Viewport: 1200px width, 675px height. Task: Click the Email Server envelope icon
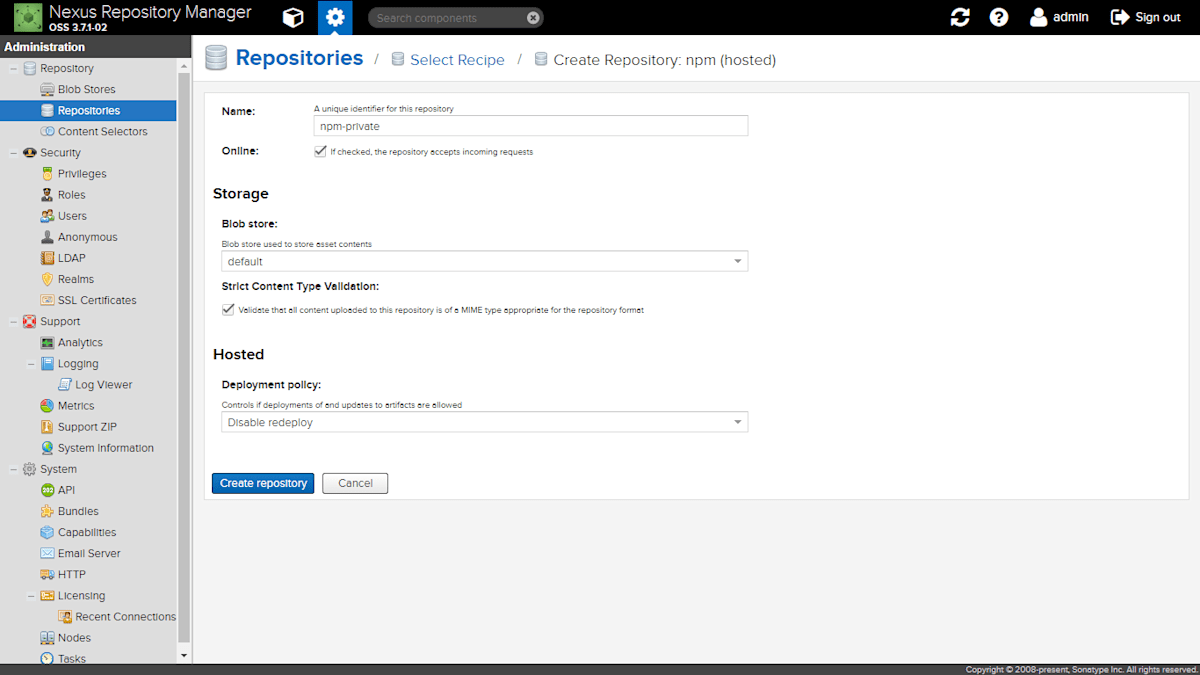tap(47, 553)
